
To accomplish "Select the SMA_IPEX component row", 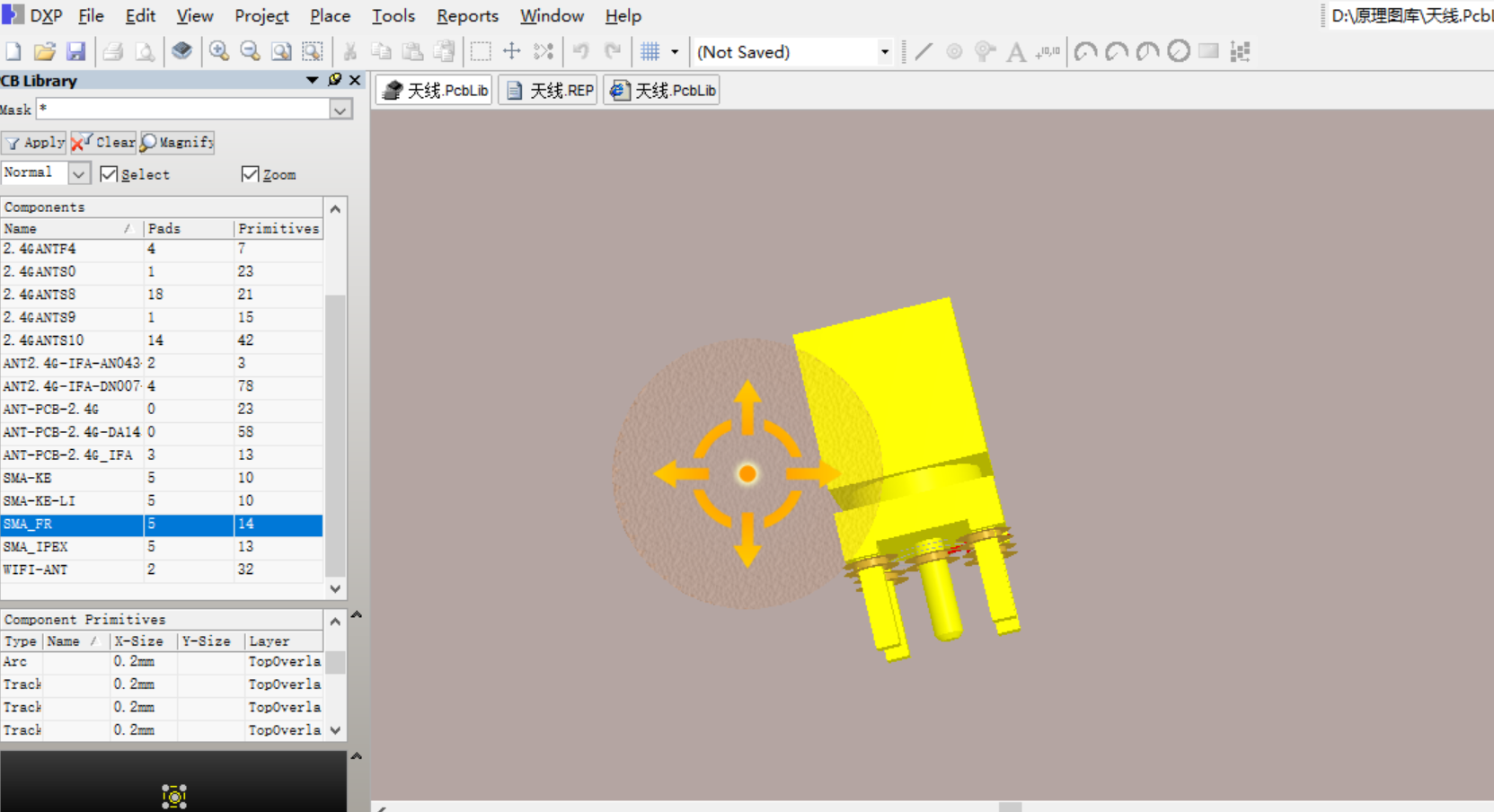I will (162, 546).
